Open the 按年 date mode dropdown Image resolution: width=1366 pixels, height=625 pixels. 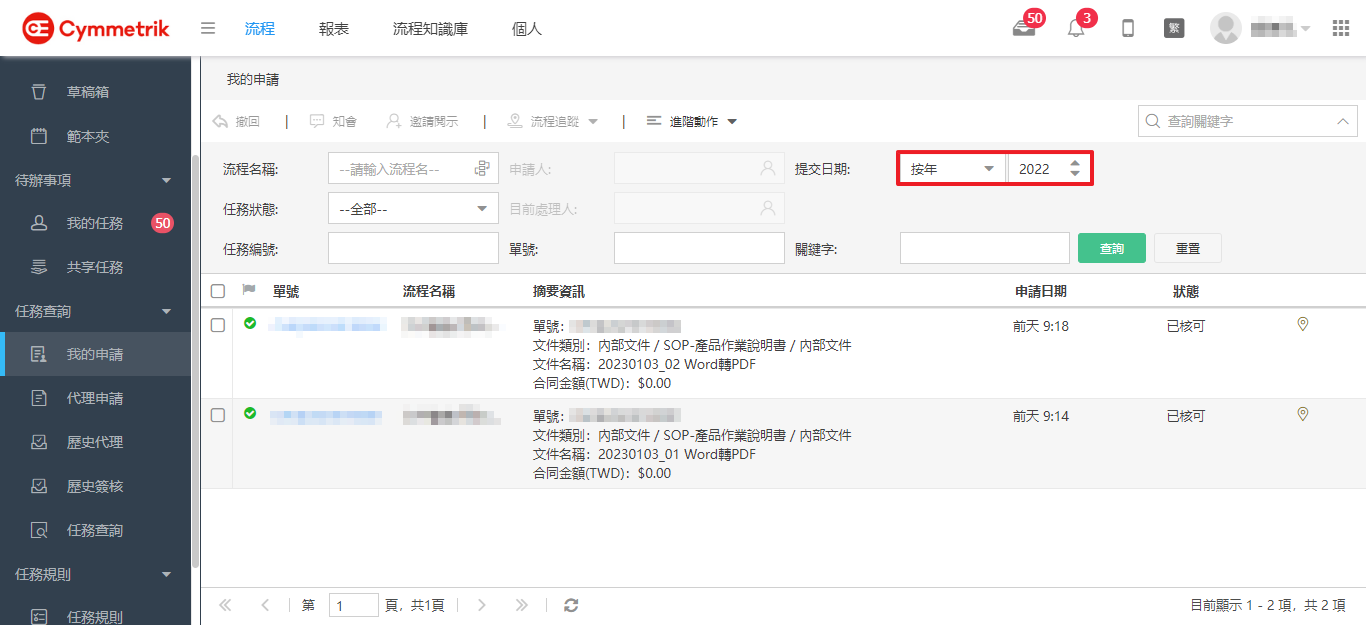(952, 168)
